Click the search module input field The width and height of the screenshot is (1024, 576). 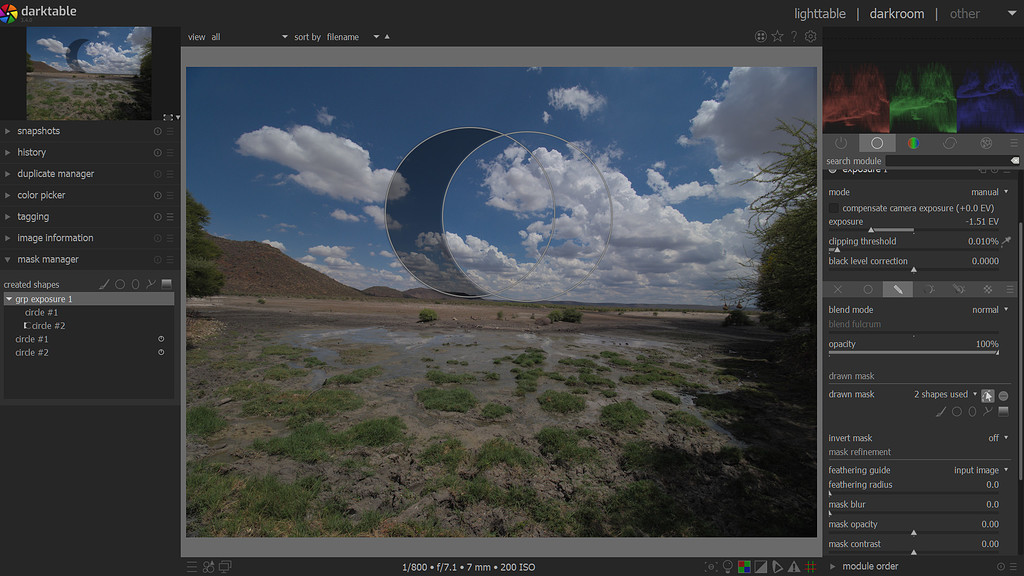946,161
